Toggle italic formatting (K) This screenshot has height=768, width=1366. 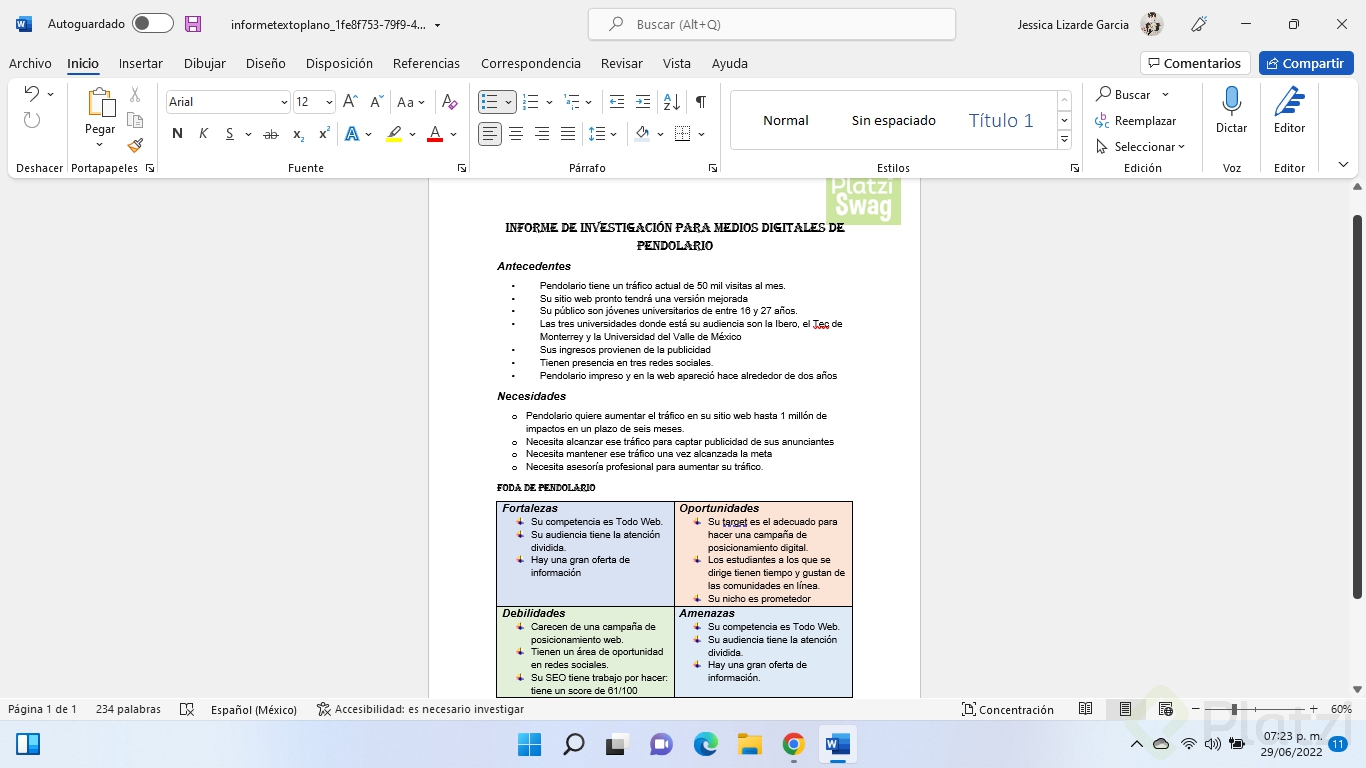[203, 134]
